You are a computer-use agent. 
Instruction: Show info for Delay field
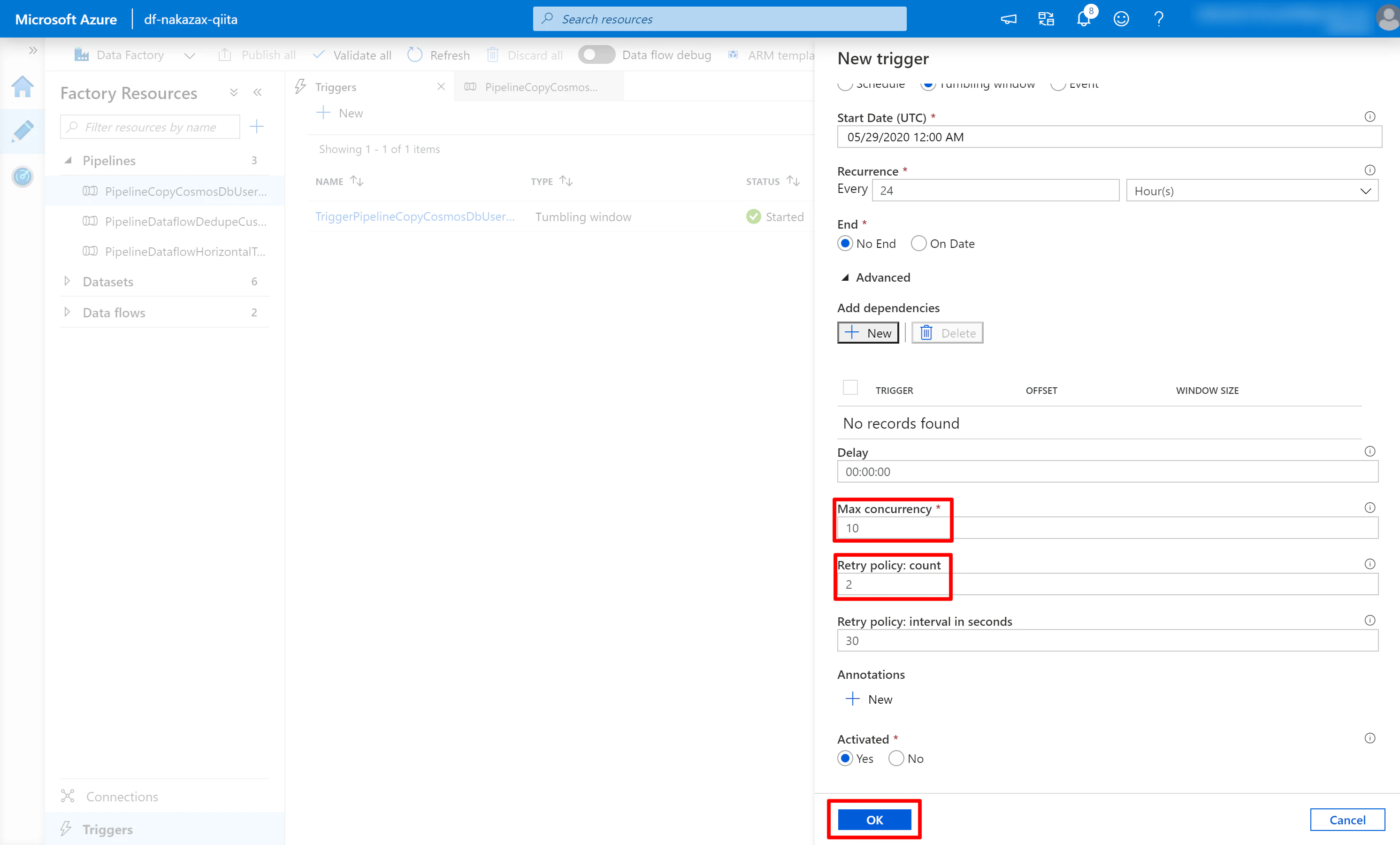[x=1370, y=451]
